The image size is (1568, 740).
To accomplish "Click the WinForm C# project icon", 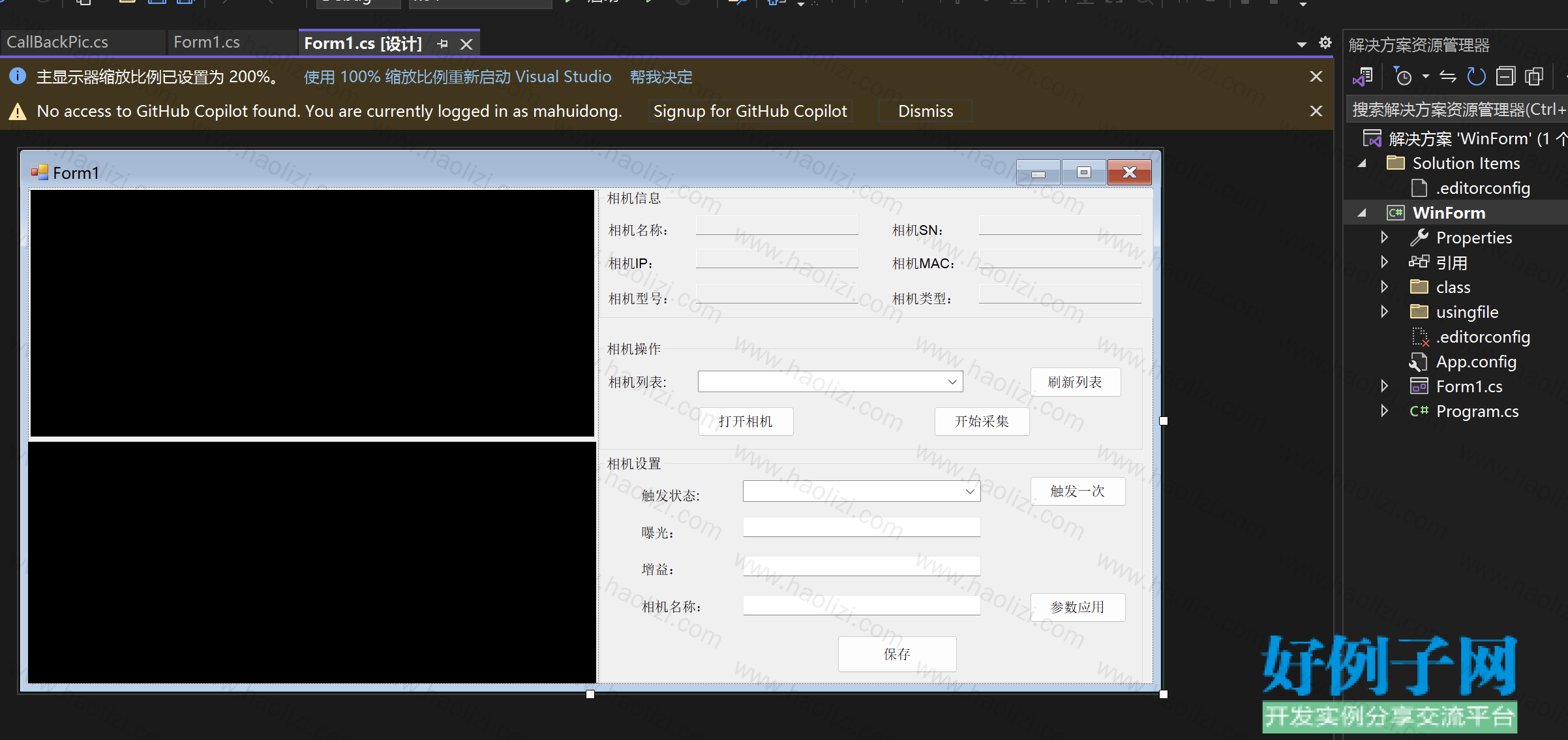I will pos(1396,213).
